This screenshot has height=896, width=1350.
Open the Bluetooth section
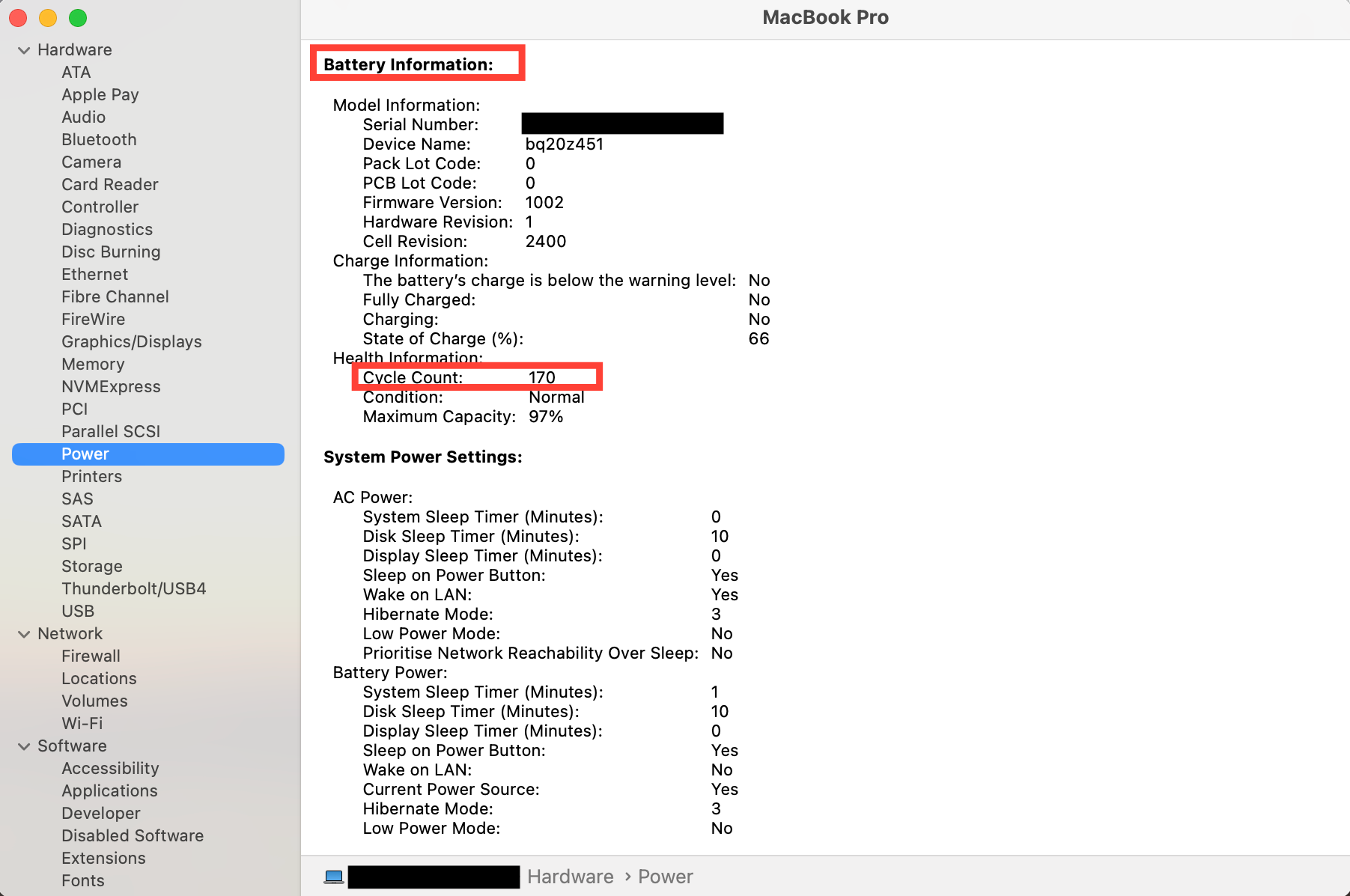99,140
